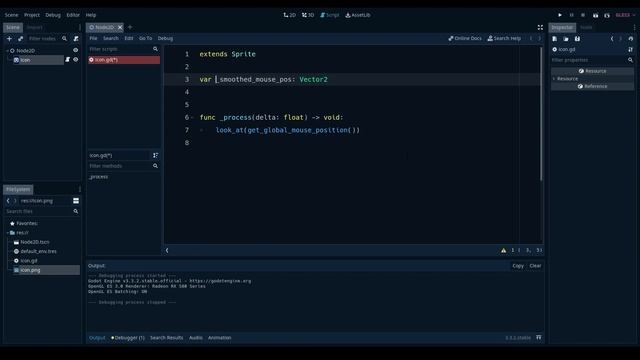Instance a scene file using link icon
Image resolution: width=640 pixels, height=360 pixels.
20,38
